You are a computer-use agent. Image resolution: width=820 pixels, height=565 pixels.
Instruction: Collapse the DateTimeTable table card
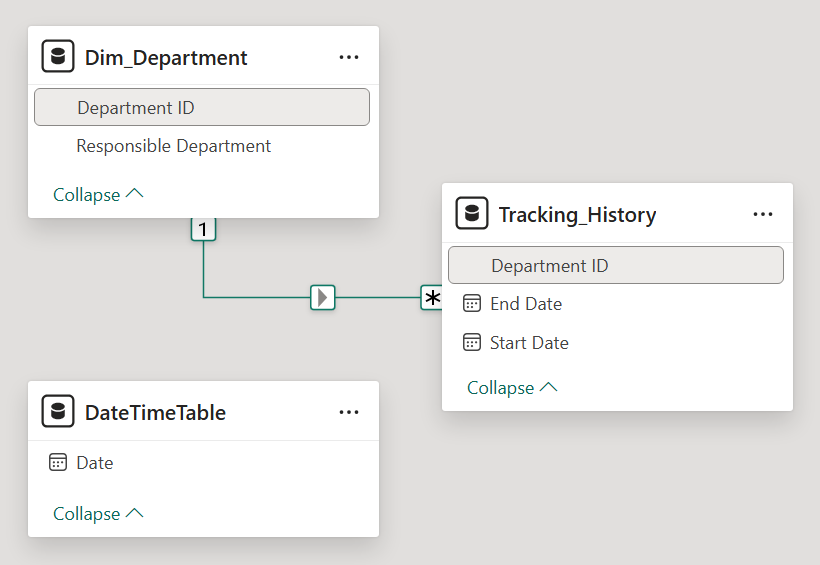pyautogui.click(x=98, y=514)
